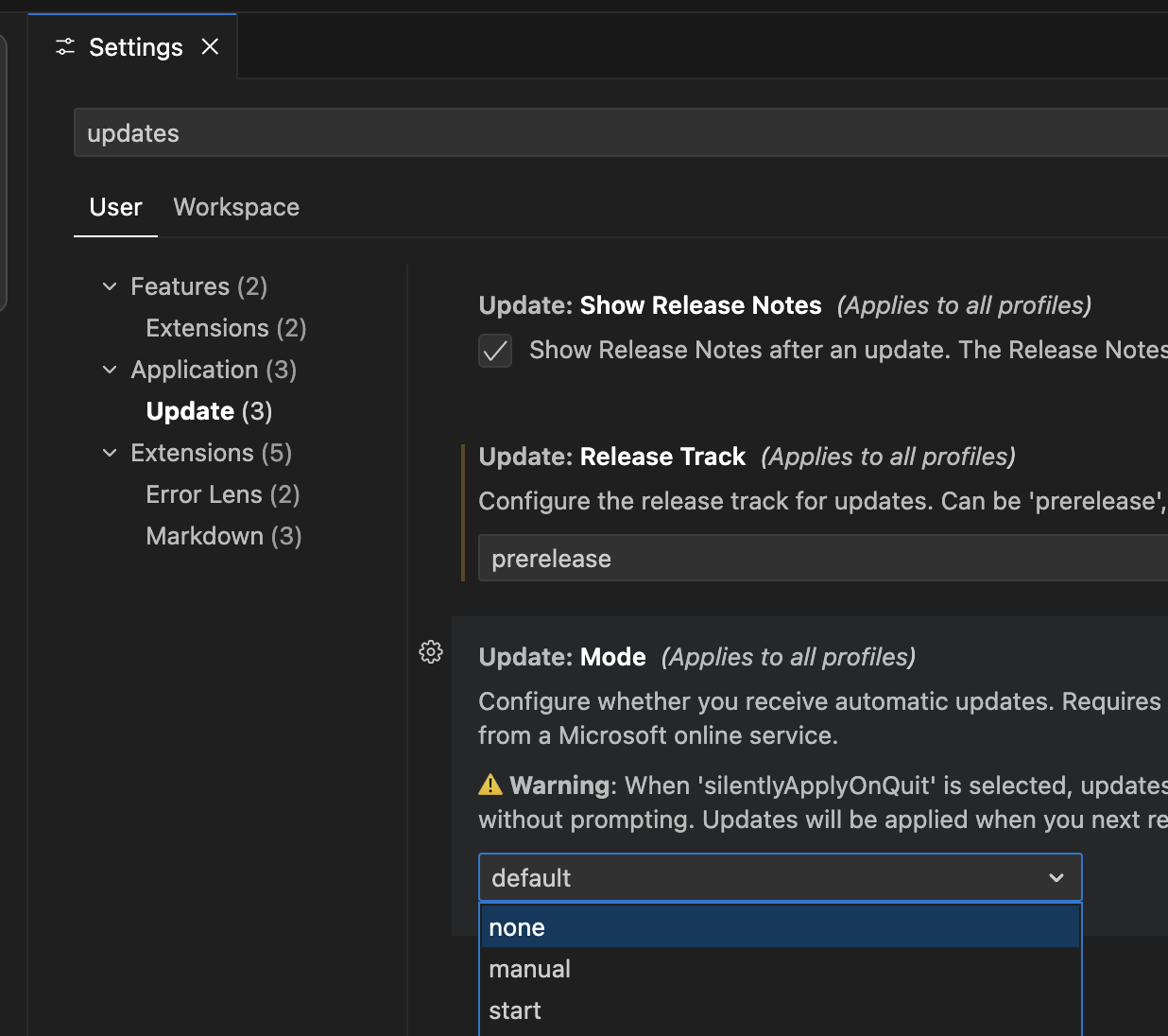Switch to the Workspace tab
This screenshot has width=1168, height=1036.
pos(236,207)
